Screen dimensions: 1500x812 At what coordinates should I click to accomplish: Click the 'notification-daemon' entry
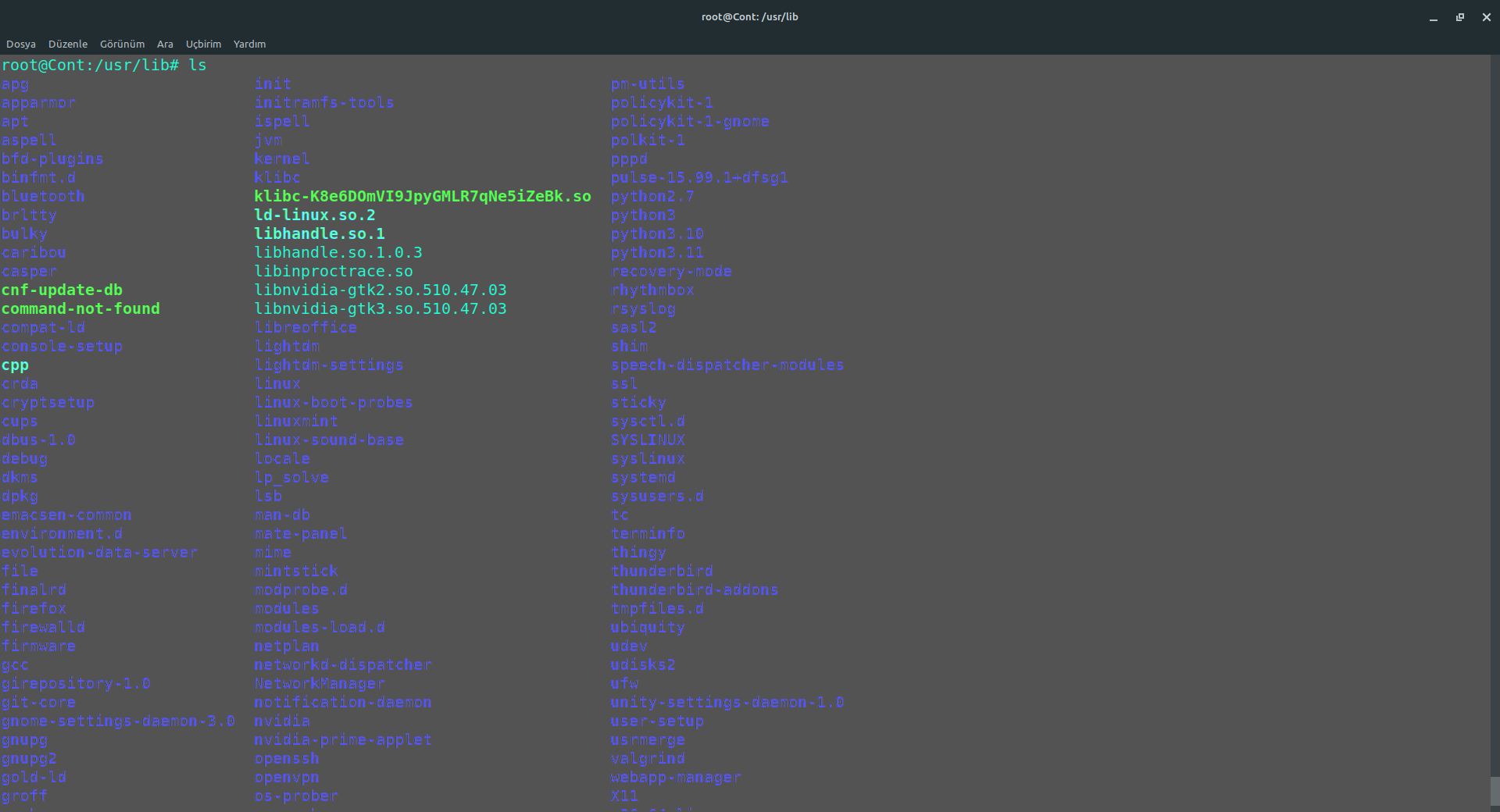pyautogui.click(x=343, y=703)
